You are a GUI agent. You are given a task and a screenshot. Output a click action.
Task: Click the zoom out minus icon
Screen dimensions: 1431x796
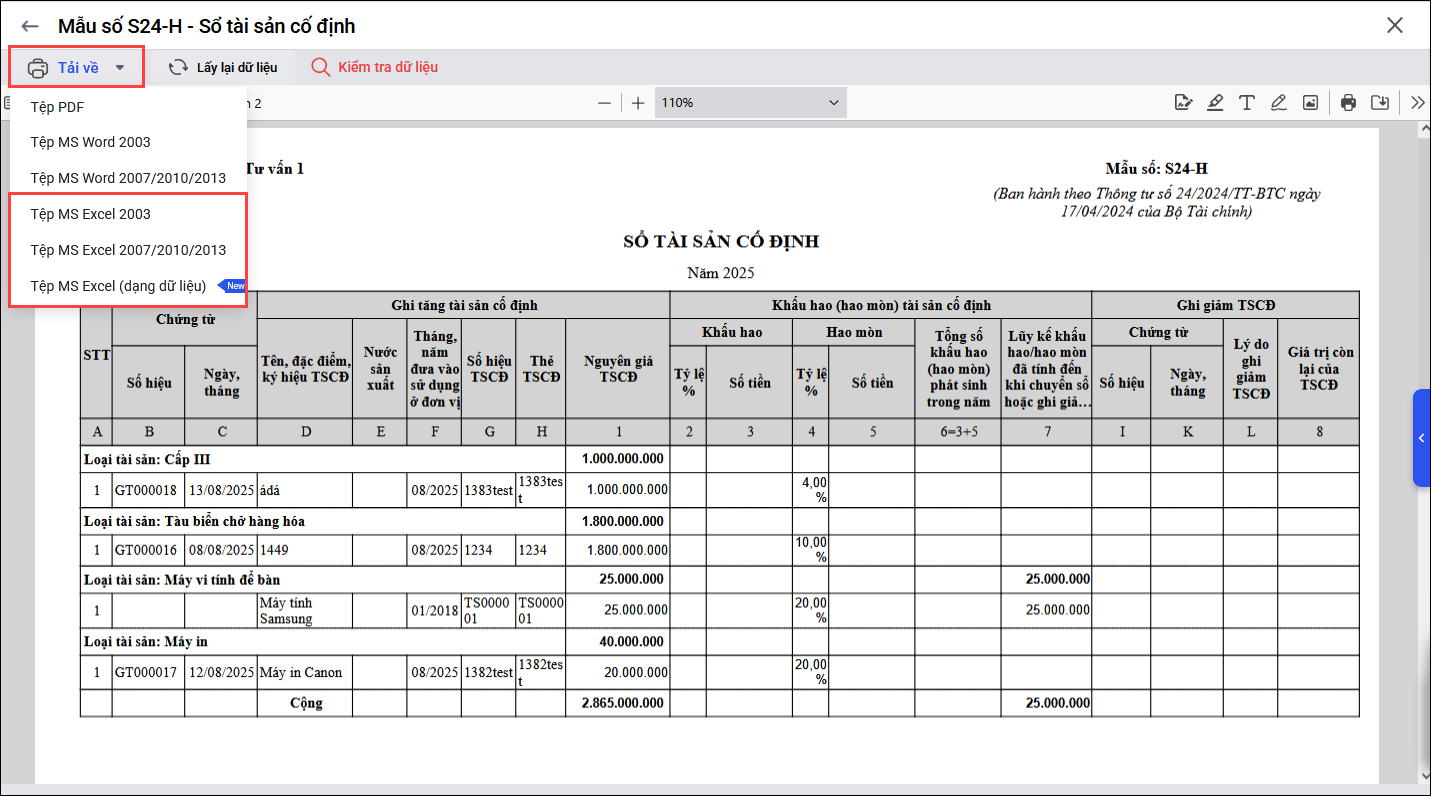click(604, 103)
